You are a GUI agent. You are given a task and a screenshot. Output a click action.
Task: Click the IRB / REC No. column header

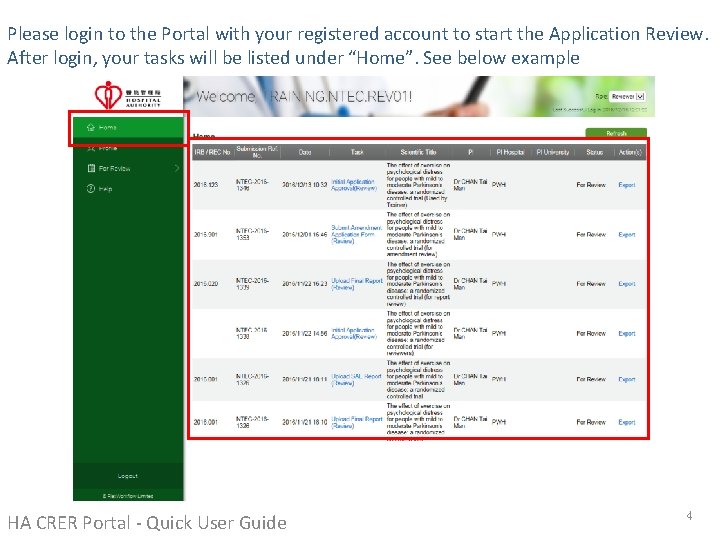212,152
